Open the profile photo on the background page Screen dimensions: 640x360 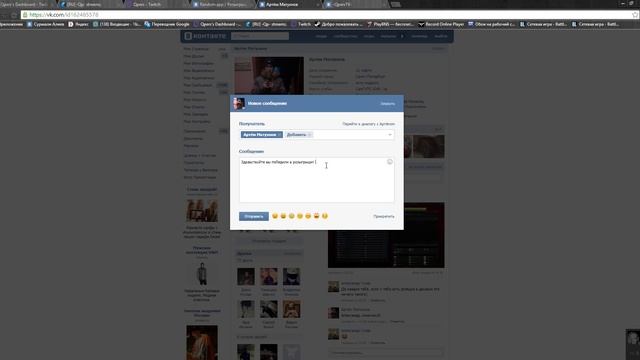[269, 76]
